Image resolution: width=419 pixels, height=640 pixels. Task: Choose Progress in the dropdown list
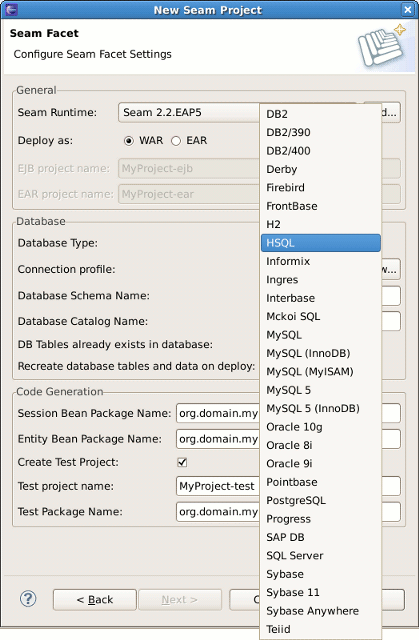321,519
